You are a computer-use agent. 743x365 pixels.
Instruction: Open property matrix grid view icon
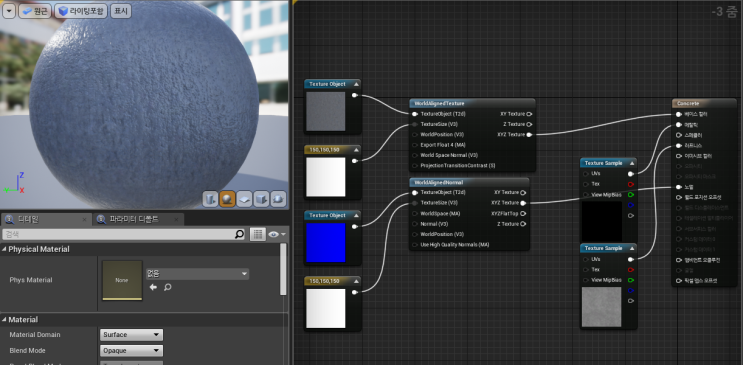coord(257,234)
